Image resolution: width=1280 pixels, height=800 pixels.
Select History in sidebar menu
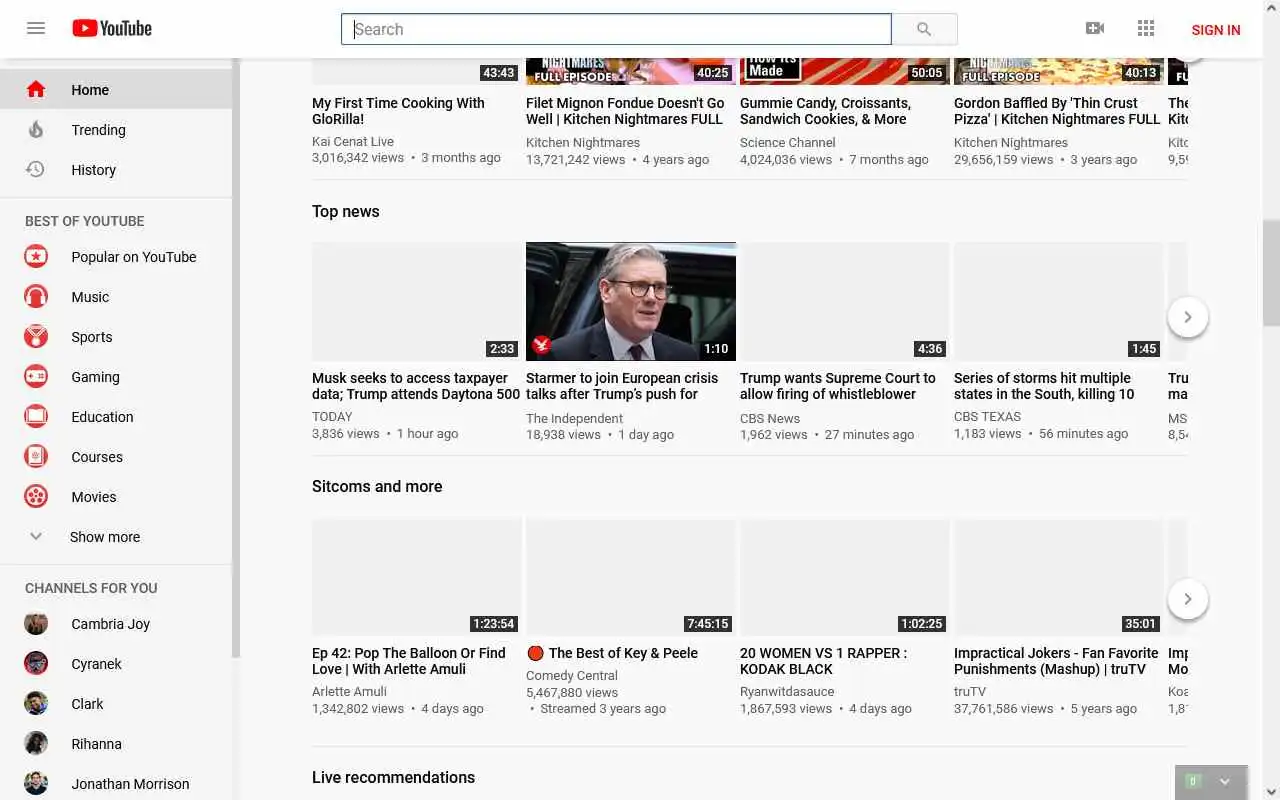[x=116, y=170]
